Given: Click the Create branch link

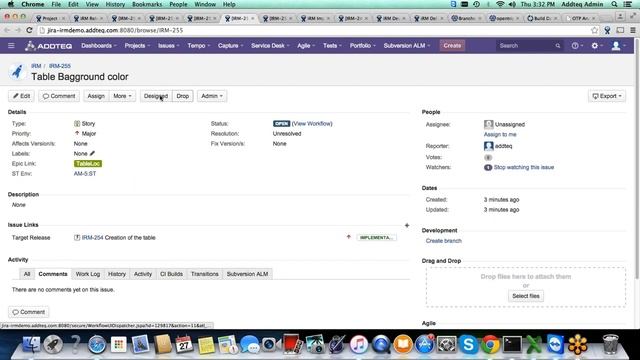Looking at the screenshot, I should pyautogui.click(x=444, y=241).
